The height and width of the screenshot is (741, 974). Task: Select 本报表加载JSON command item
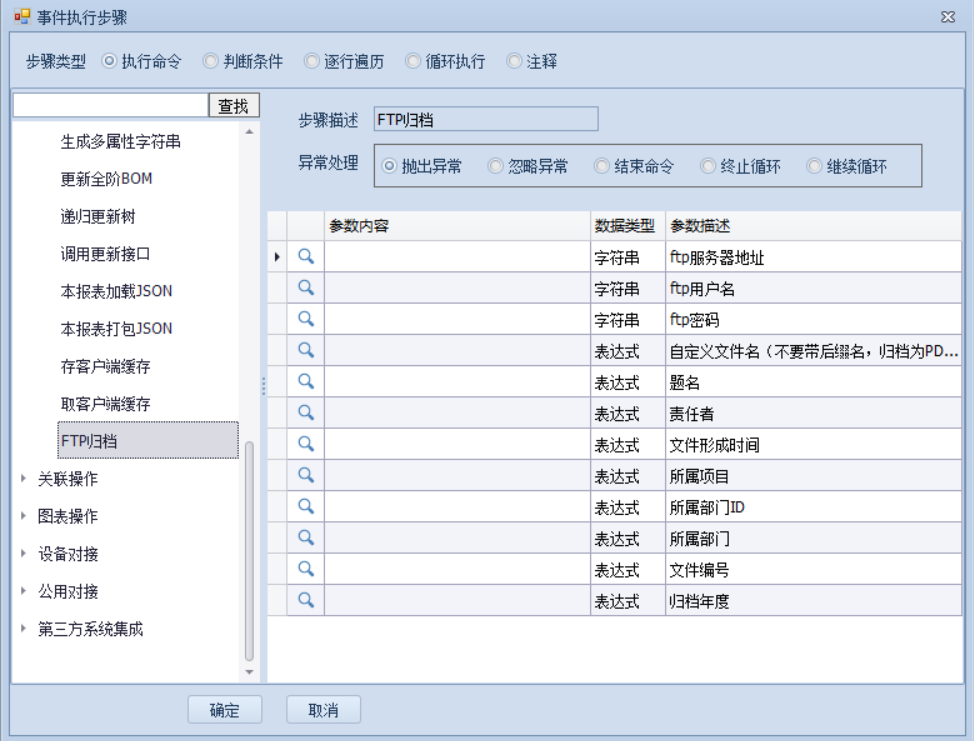[x=116, y=291]
